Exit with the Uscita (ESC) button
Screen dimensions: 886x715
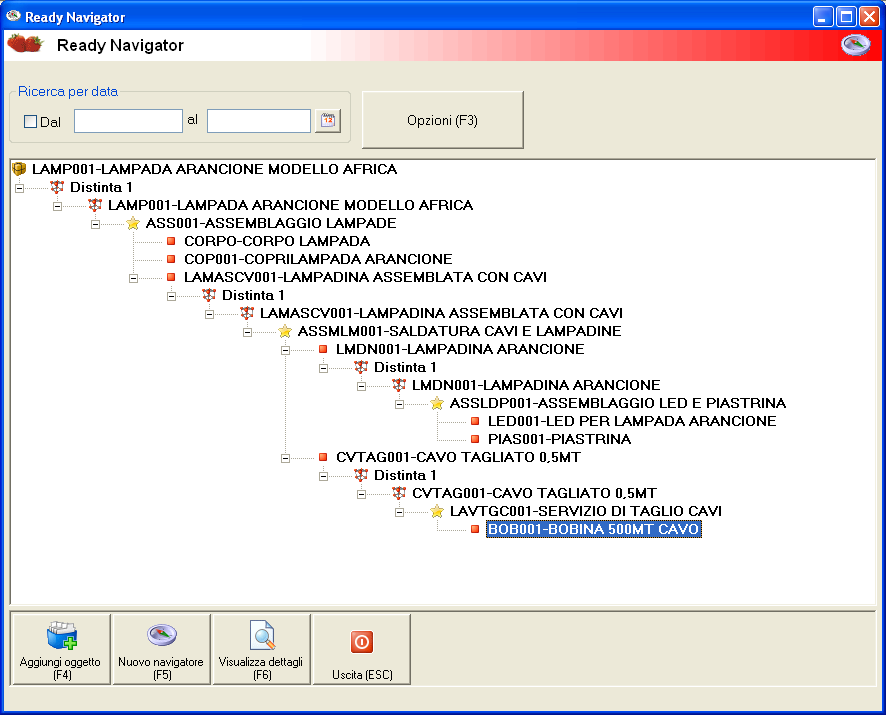tap(362, 649)
